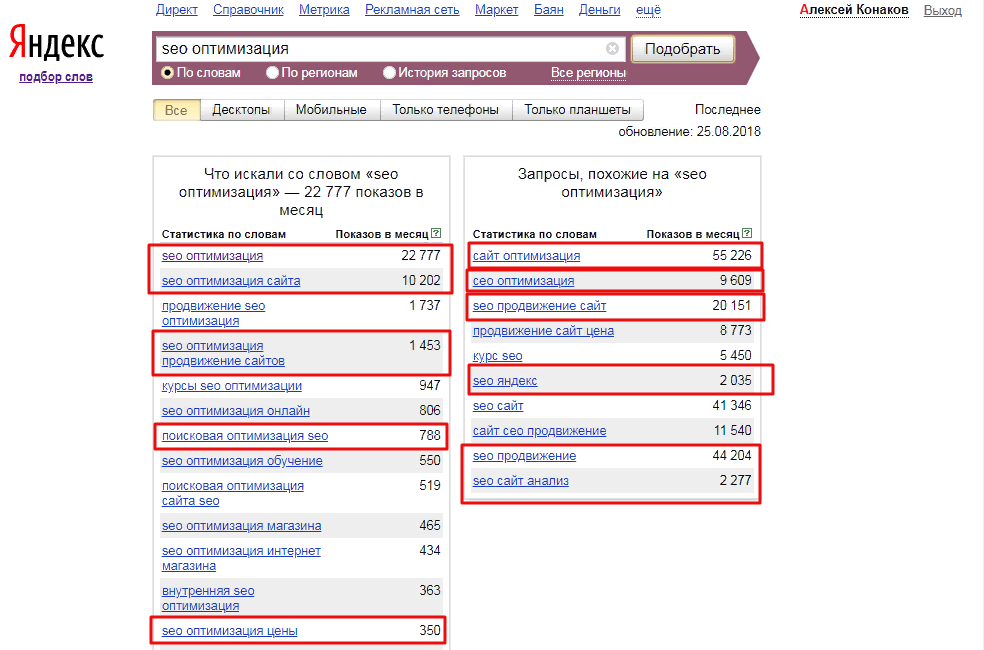This screenshot has height=650, width=984.
Task: Switch to the 'Все' devices tab
Action: tap(176, 110)
